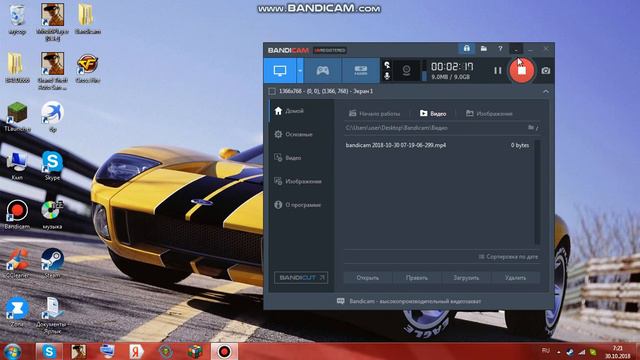The image size is (640, 360).
Task: Open the Steam desktop shortcut
Action: click(x=52, y=263)
